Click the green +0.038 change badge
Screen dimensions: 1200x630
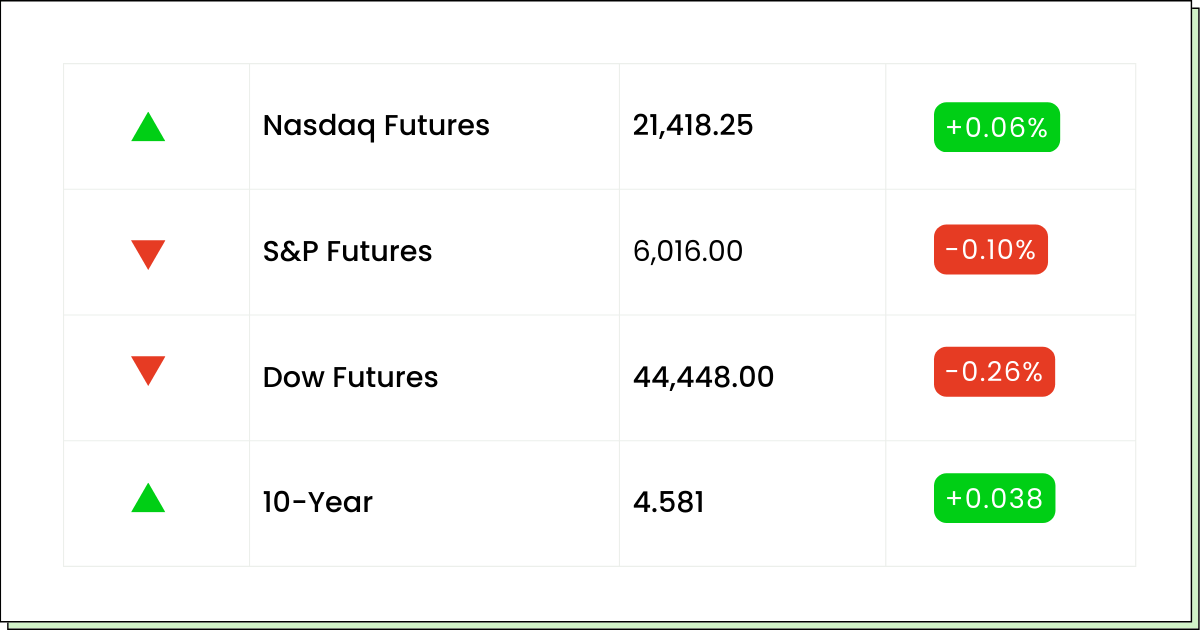[x=994, y=498]
